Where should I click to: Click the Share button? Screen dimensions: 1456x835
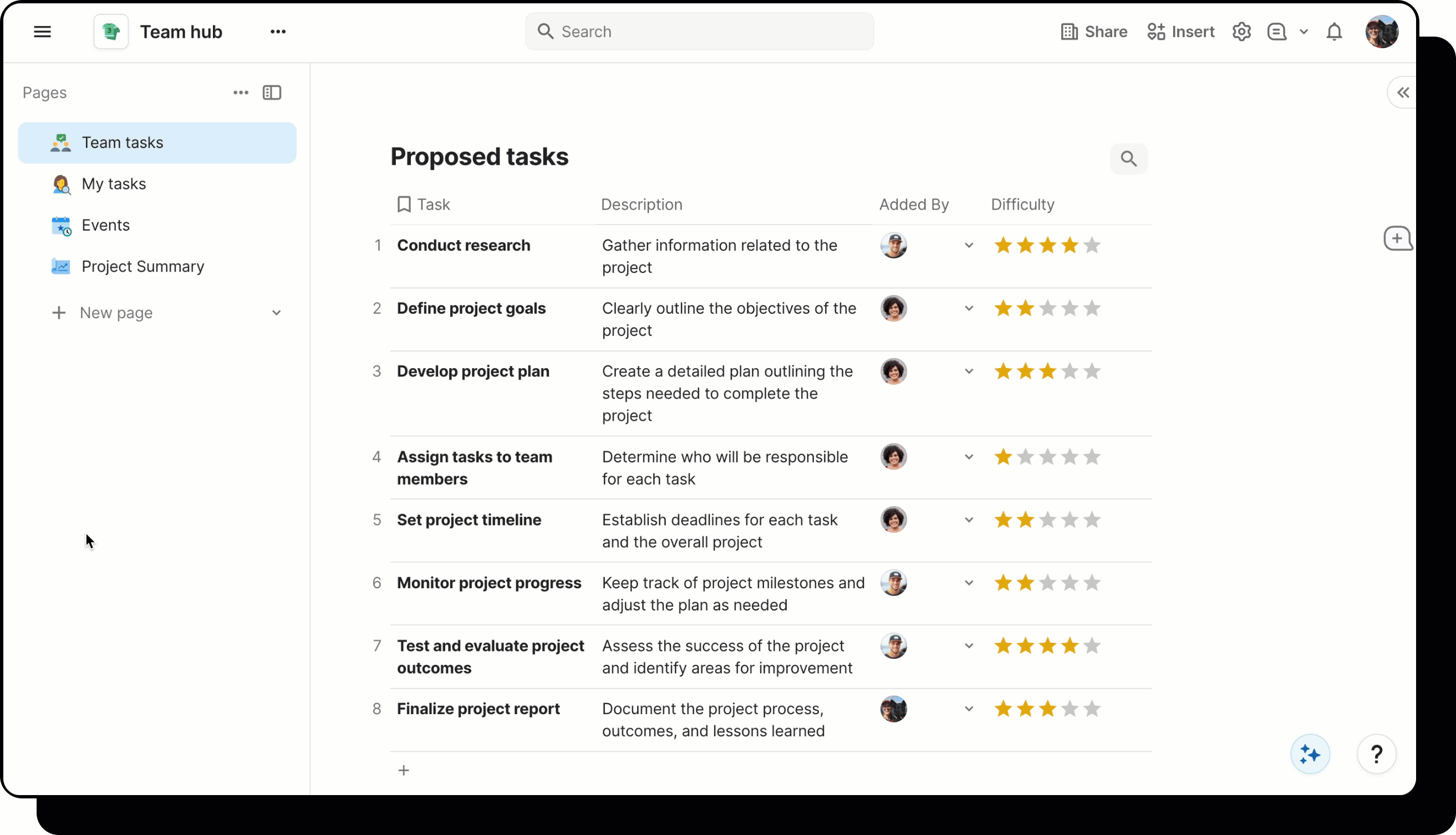(x=1093, y=32)
